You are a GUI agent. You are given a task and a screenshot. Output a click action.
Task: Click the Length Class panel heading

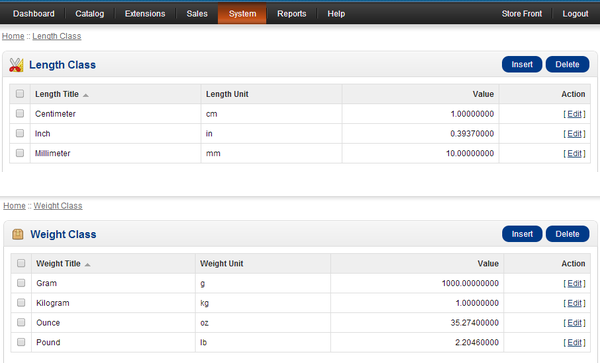click(x=62, y=65)
